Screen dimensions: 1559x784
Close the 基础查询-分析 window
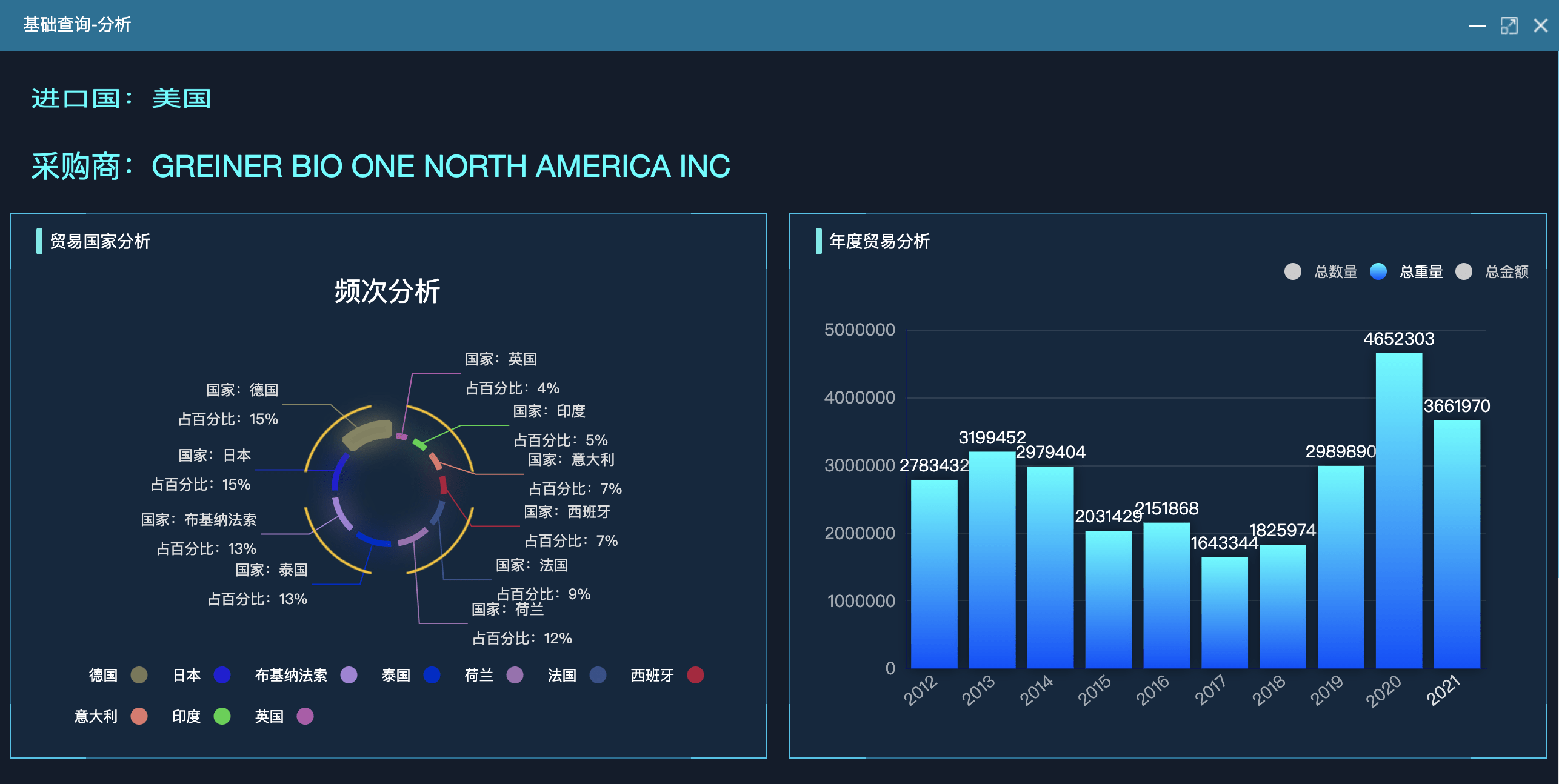tap(1540, 25)
